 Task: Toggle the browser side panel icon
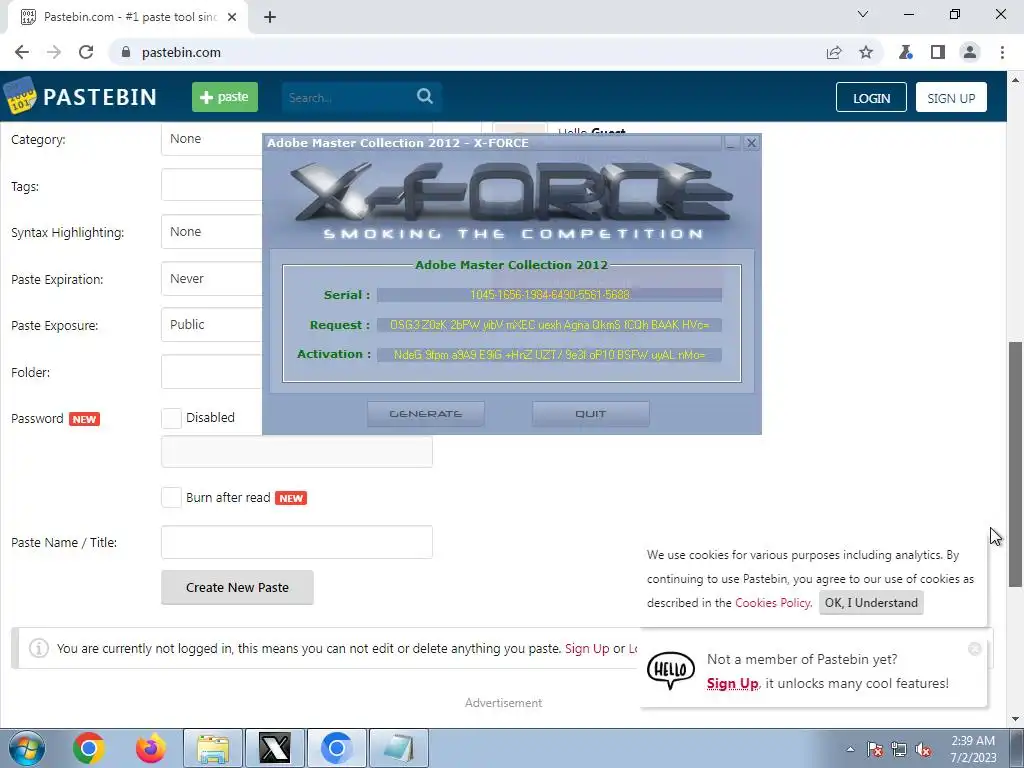[x=938, y=52]
